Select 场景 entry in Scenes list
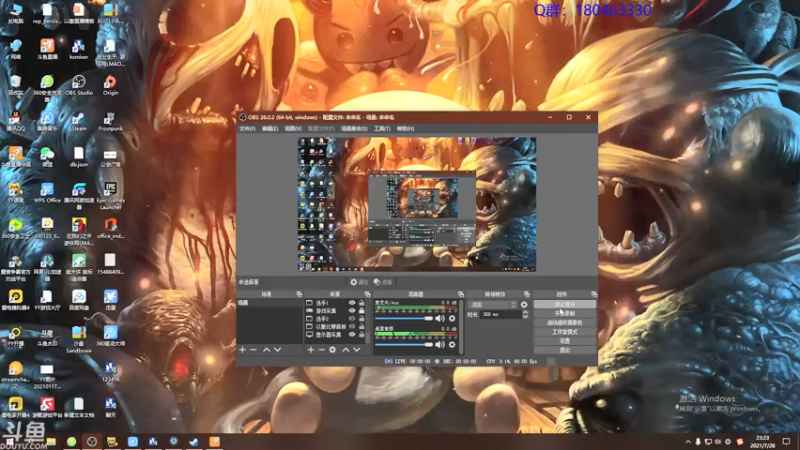This screenshot has height=450, width=800. (x=269, y=303)
